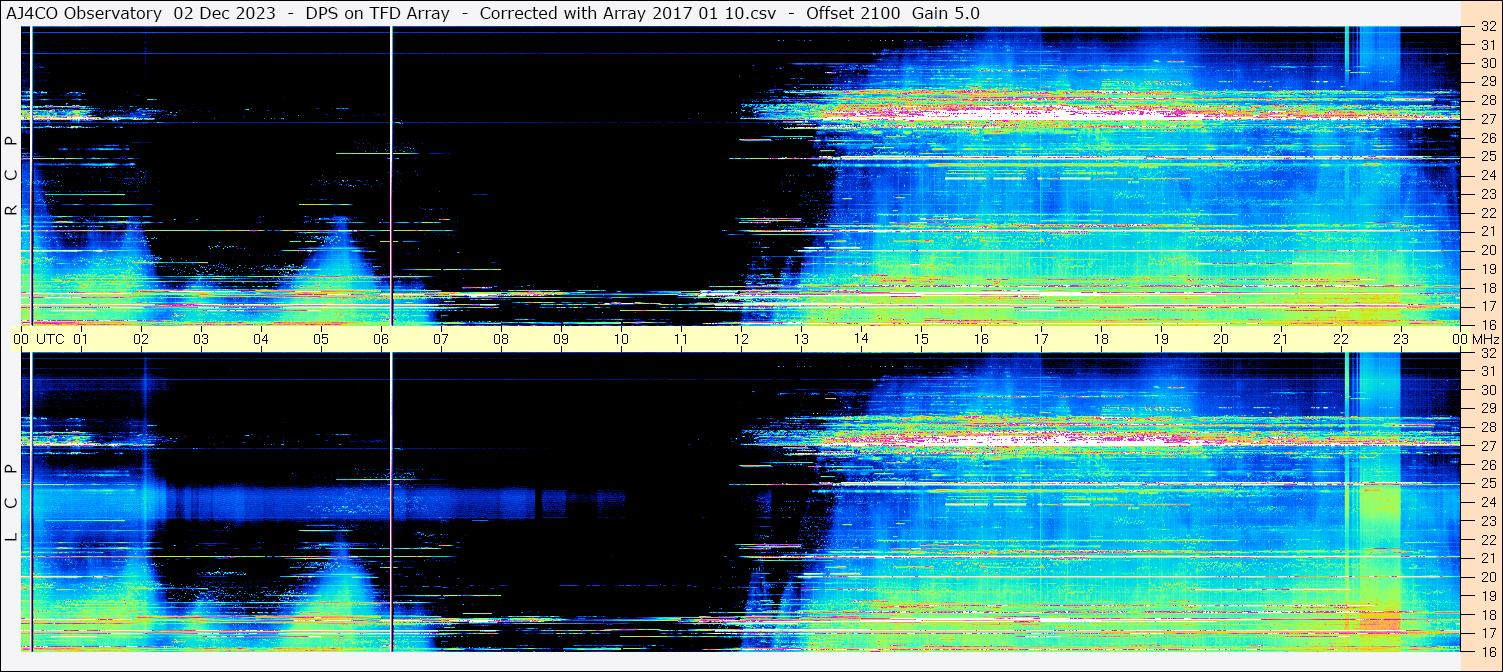Select the 11 hour tick label
This screenshot has height=672, width=1503.
point(681,339)
